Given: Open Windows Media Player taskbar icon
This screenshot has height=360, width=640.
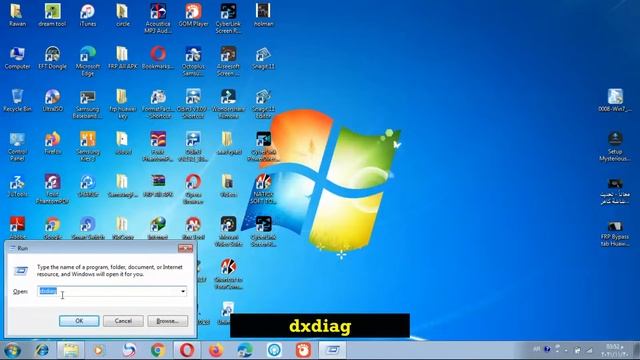Looking at the screenshot, I should pos(99,350).
